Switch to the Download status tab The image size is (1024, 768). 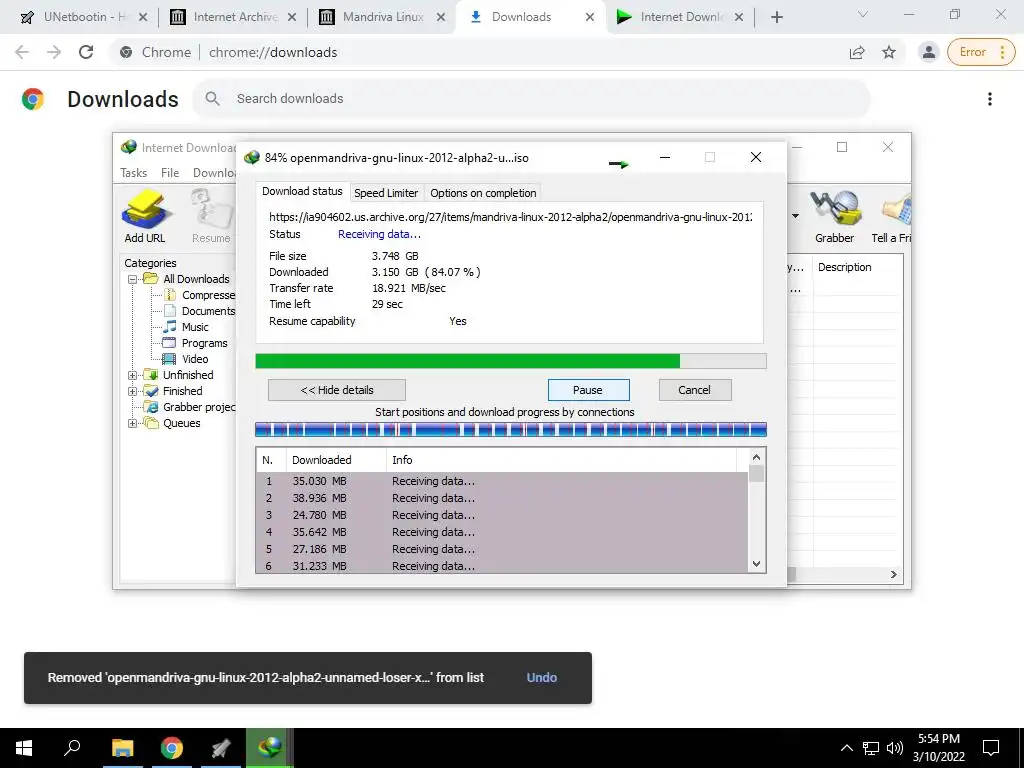coord(302,191)
